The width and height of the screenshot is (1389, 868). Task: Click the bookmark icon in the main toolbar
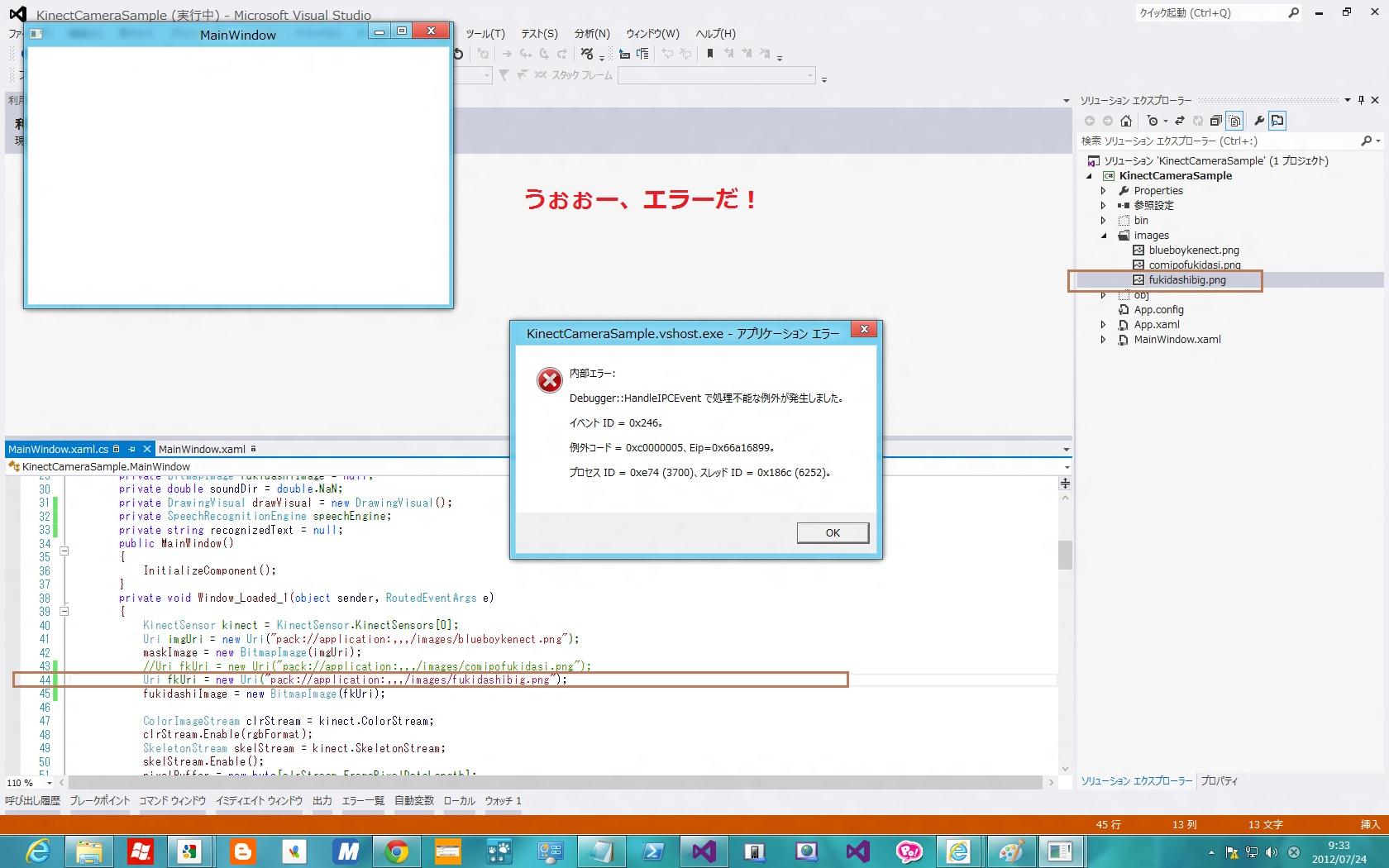coord(709,54)
